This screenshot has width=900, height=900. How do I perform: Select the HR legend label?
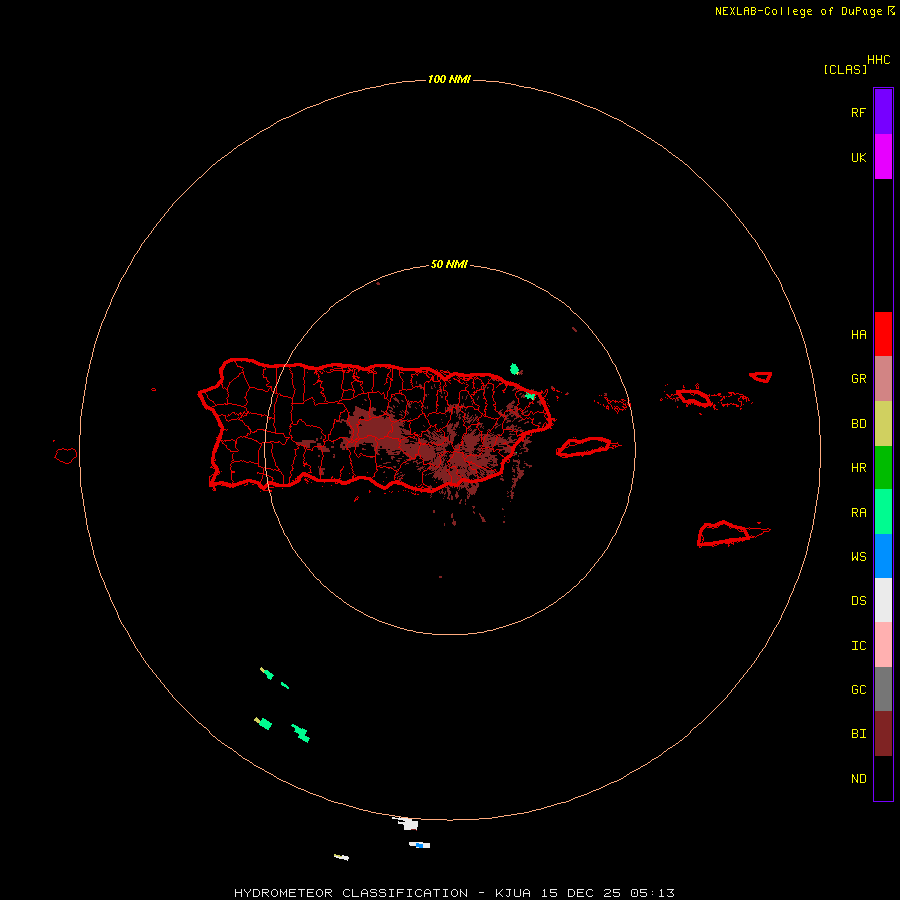(x=858, y=468)
